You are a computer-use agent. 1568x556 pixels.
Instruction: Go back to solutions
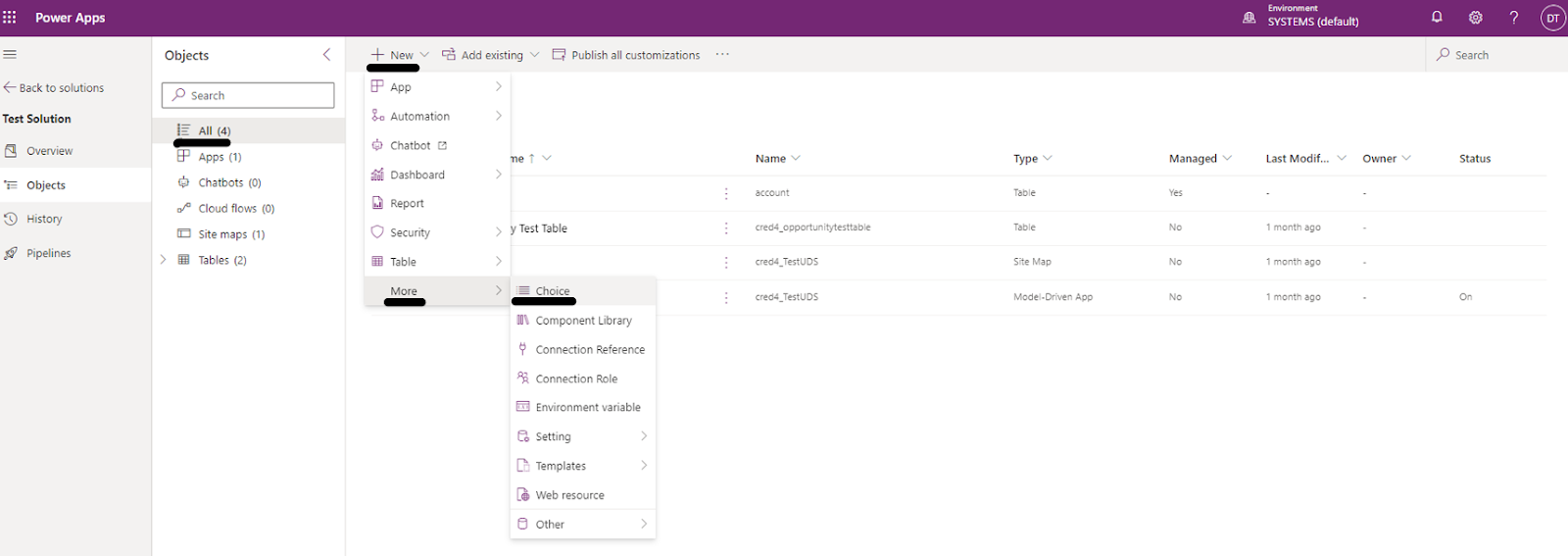[x=54, y=87]
